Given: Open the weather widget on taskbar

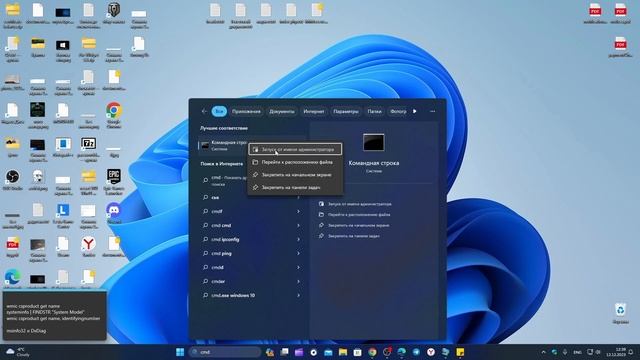Looking at the screenshot, I should 18,352.
